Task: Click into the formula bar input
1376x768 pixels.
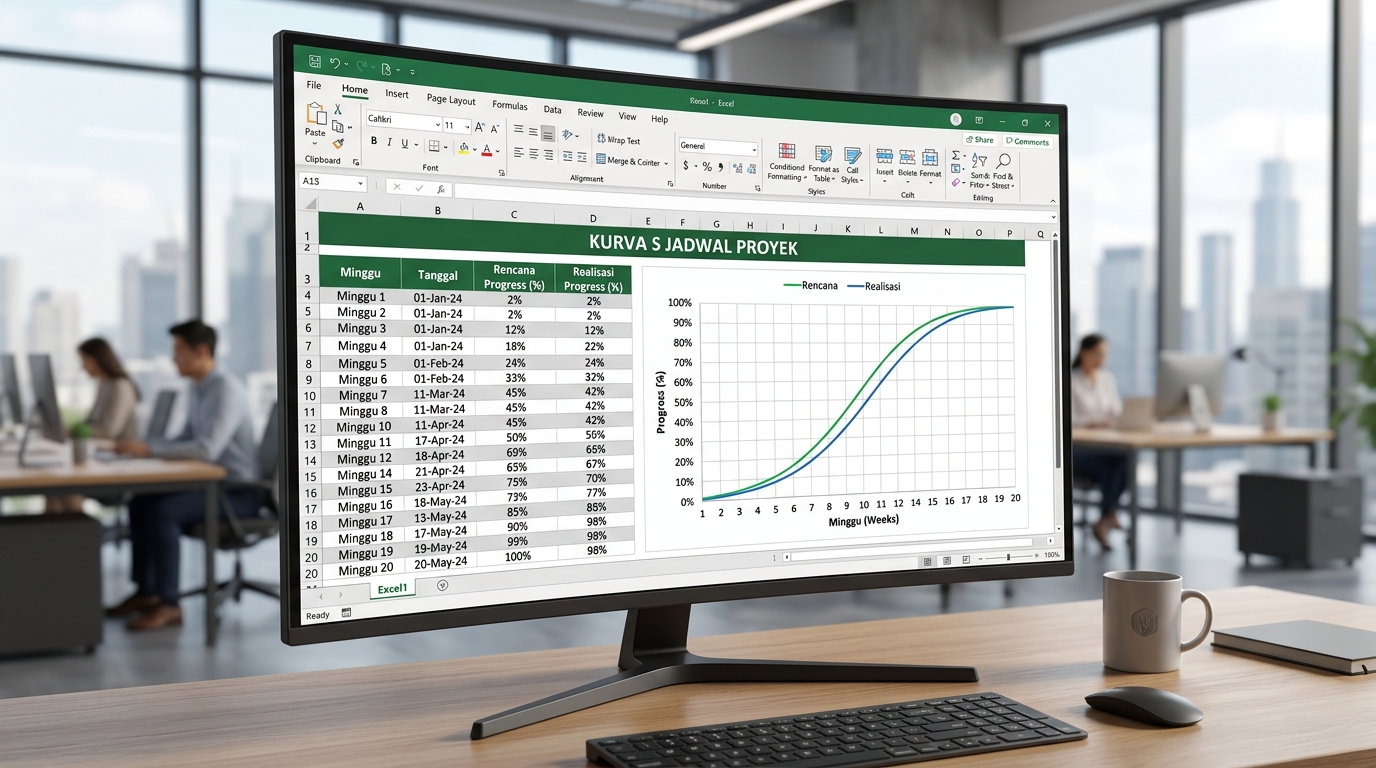Action: [x=755, y=201]
